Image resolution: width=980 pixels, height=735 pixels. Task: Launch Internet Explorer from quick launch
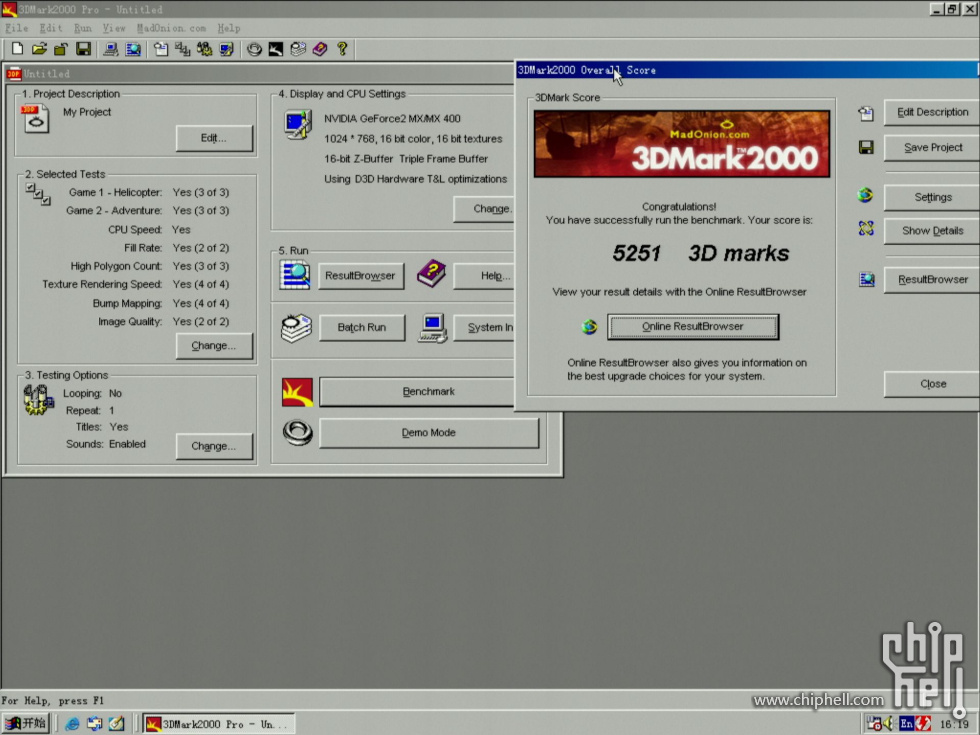72,724
